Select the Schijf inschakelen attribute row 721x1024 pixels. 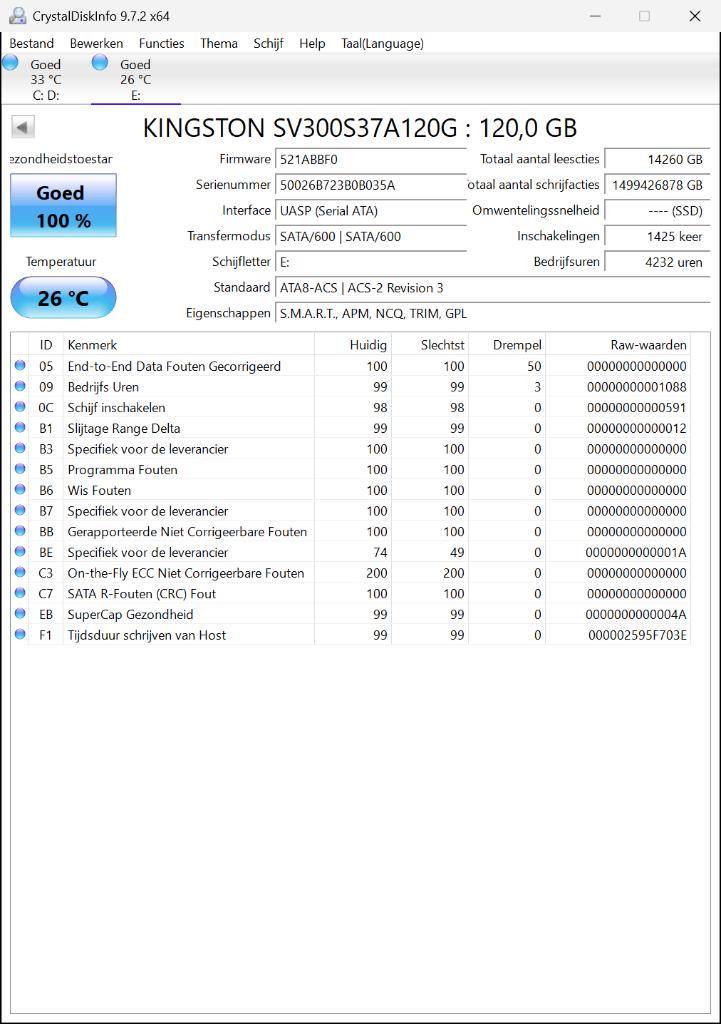click(351, 407)
